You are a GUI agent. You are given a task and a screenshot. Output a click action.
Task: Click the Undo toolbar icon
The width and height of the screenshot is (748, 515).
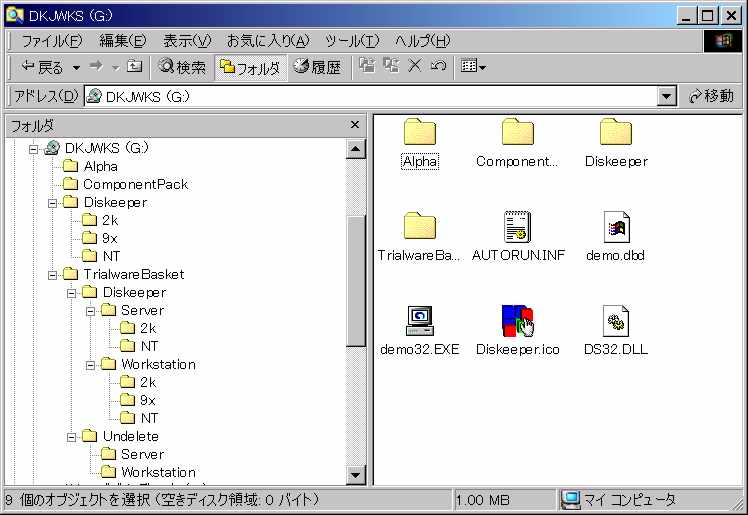[438, 65]
